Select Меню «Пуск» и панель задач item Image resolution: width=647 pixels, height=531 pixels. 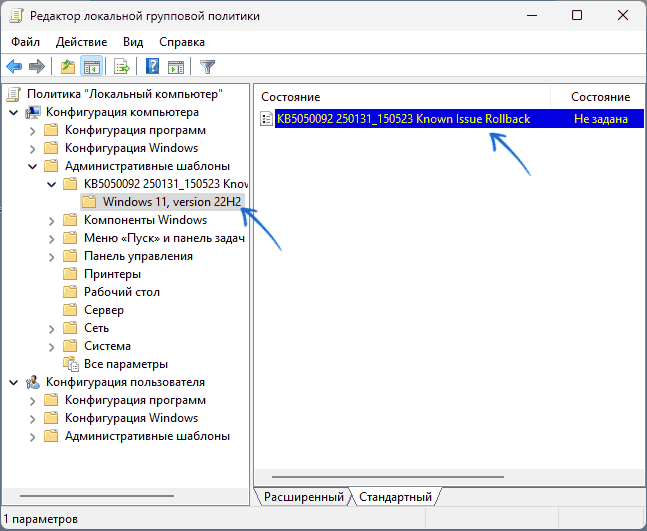164,238
